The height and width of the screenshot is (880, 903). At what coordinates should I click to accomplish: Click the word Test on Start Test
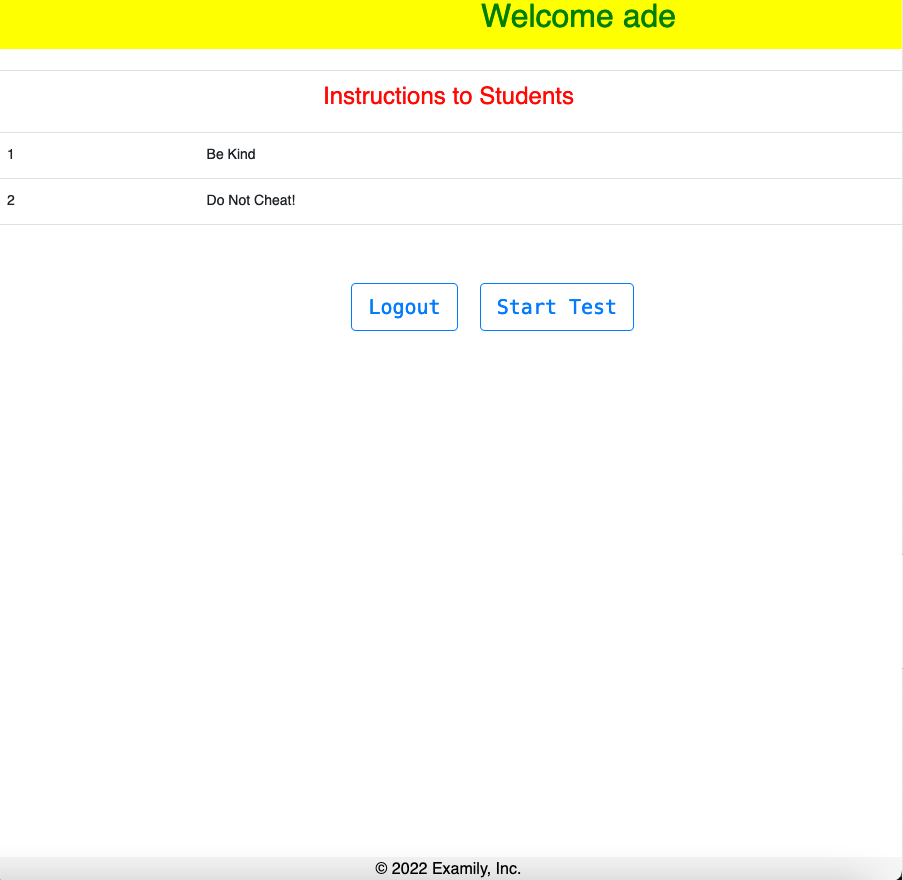click(593, 307)
